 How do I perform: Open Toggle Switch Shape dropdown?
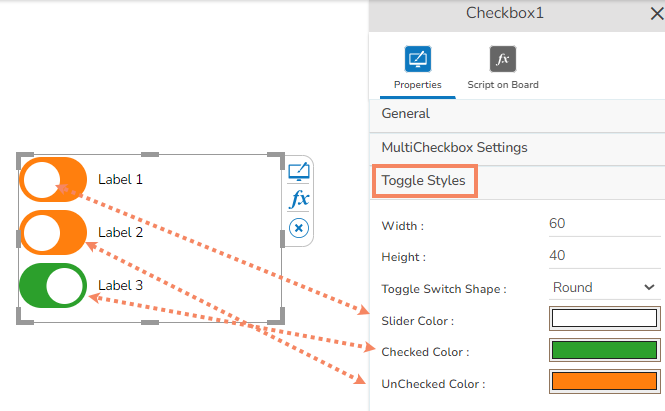coord(603,288)
